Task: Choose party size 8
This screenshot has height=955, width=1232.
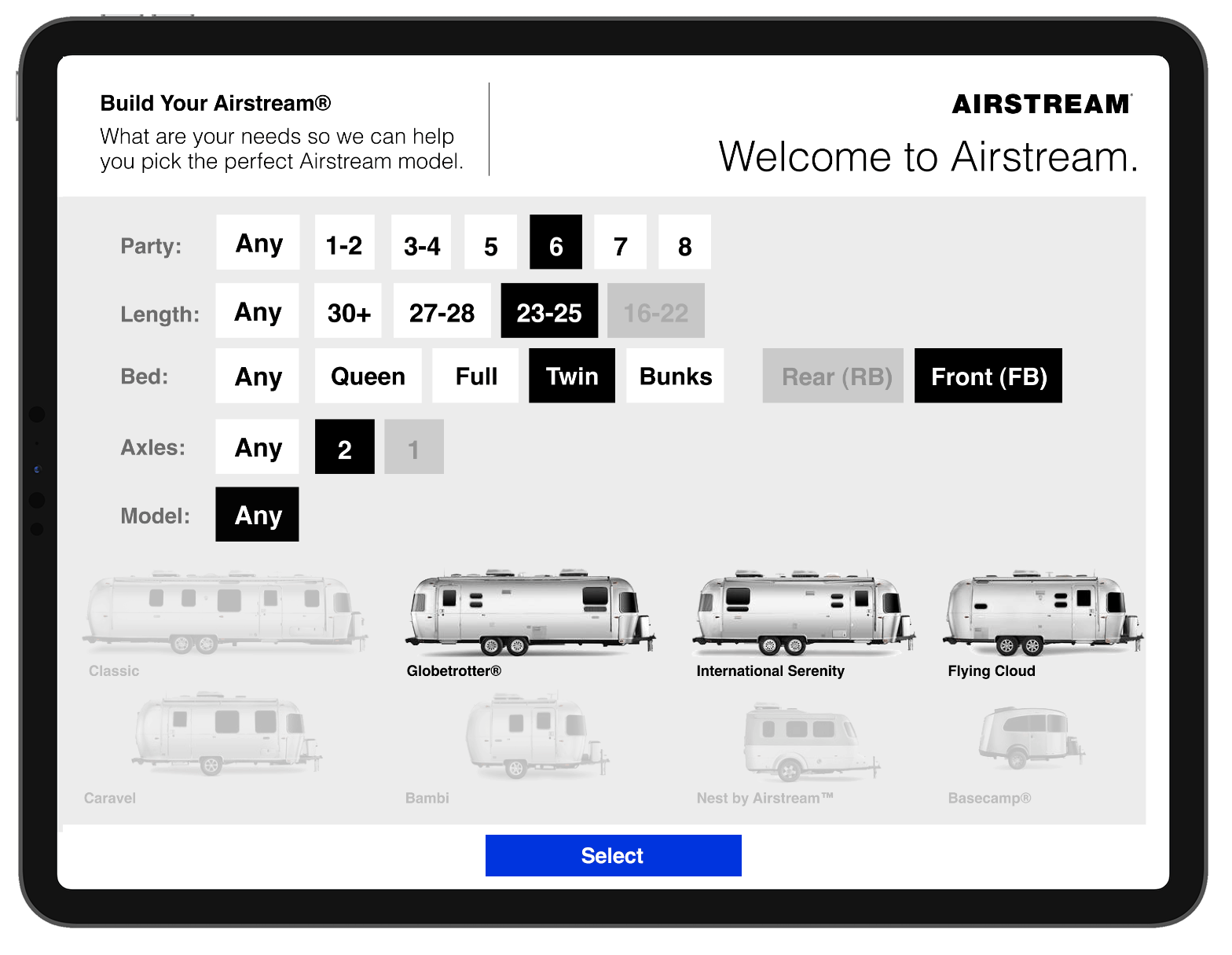Action: [684, 242]
